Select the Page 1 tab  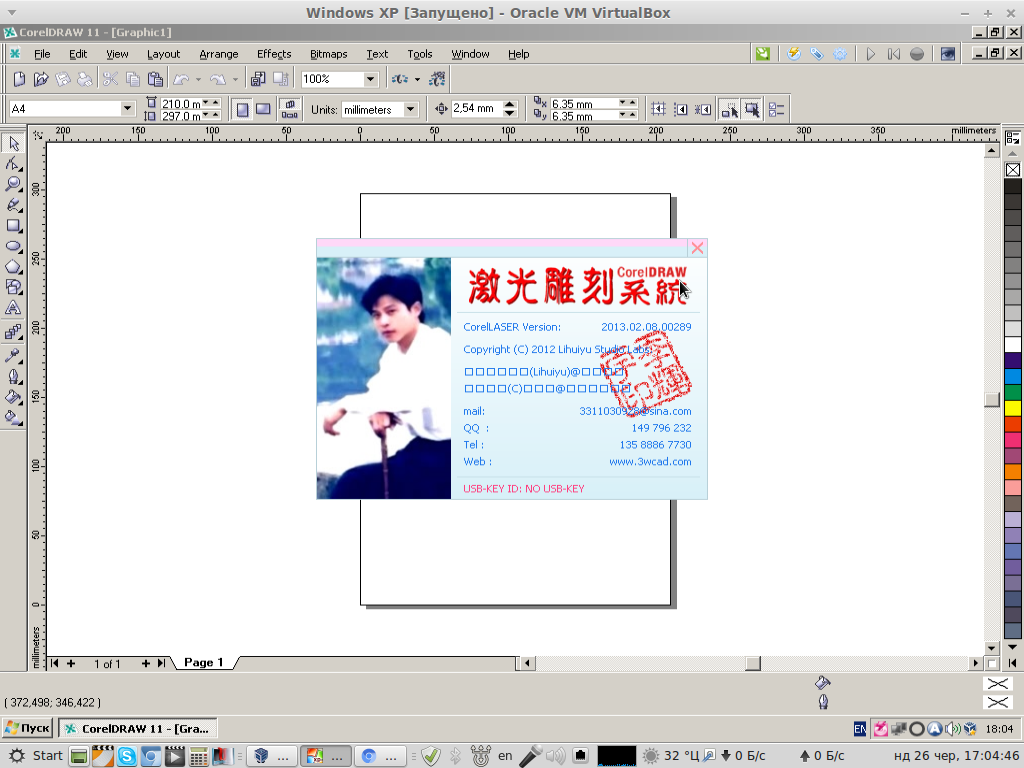point(203,662)
